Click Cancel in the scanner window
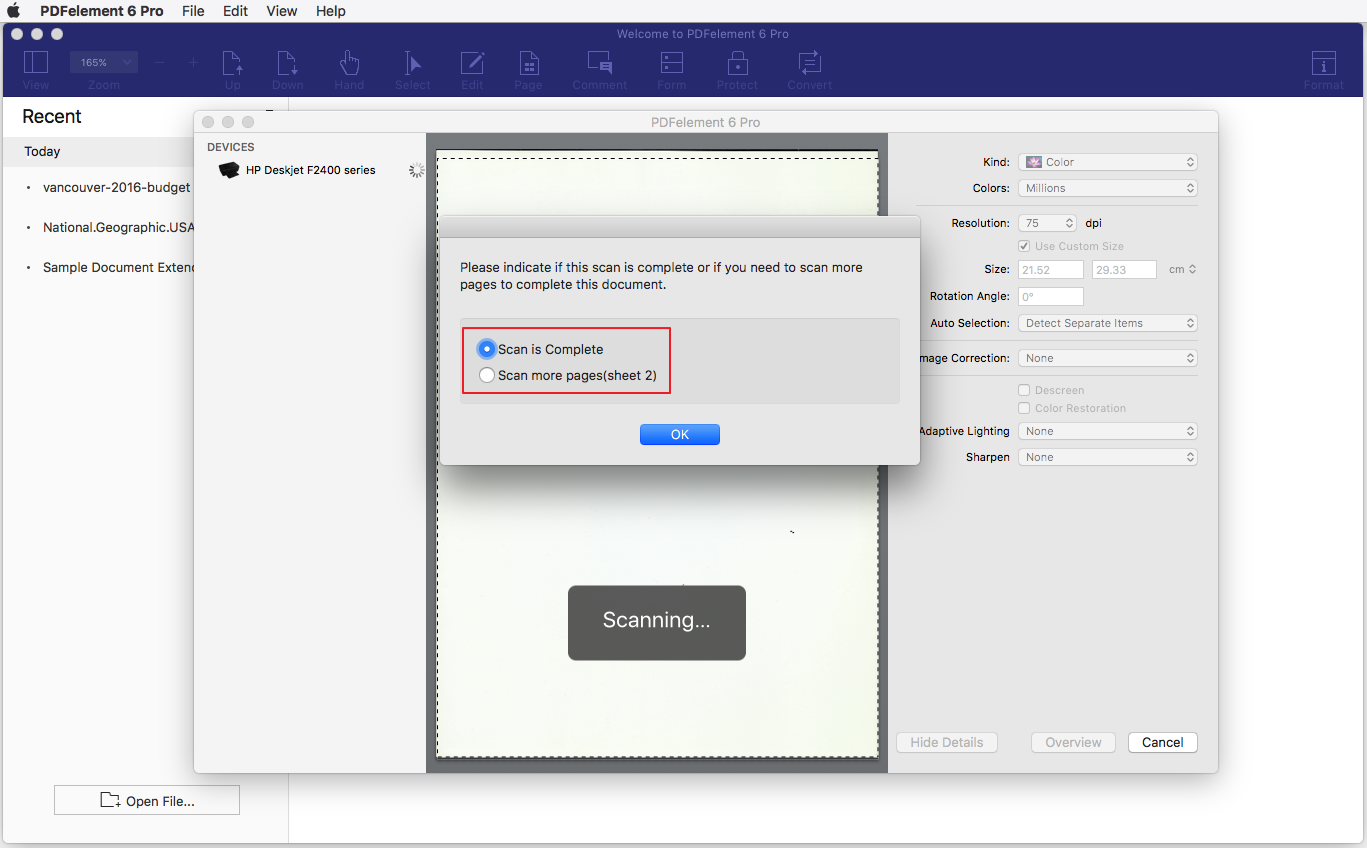This screenshot has height=848, width=1367. (x=1162, y=742)
